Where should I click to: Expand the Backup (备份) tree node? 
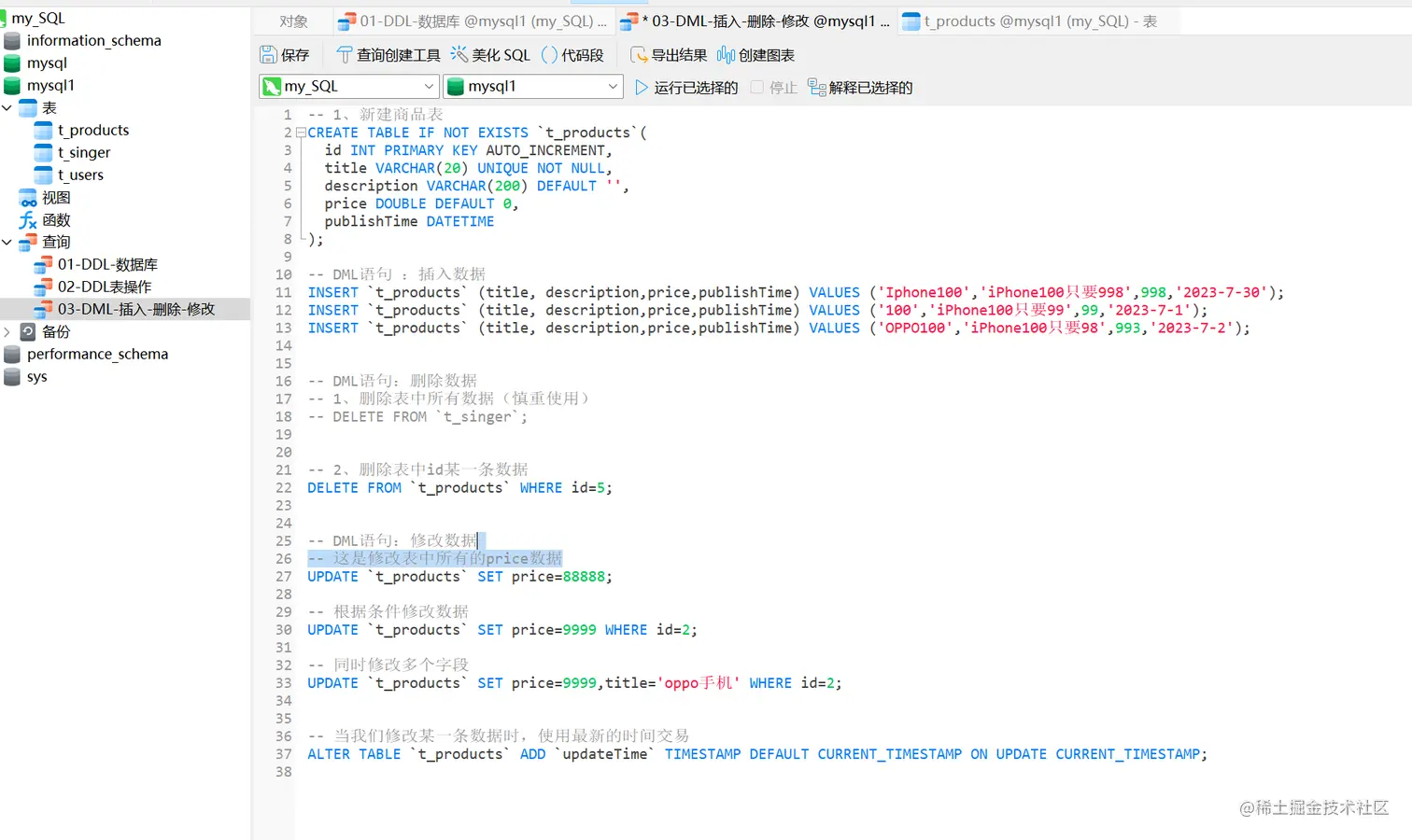7,331
